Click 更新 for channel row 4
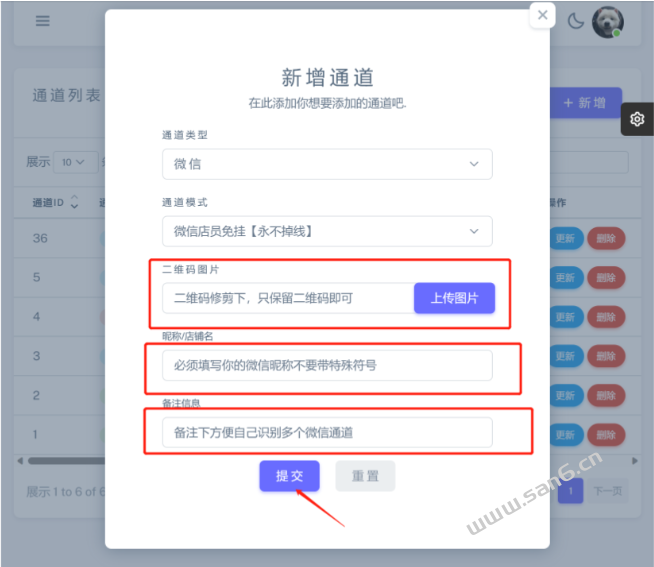654x567 pixels. tap(566, 317)
